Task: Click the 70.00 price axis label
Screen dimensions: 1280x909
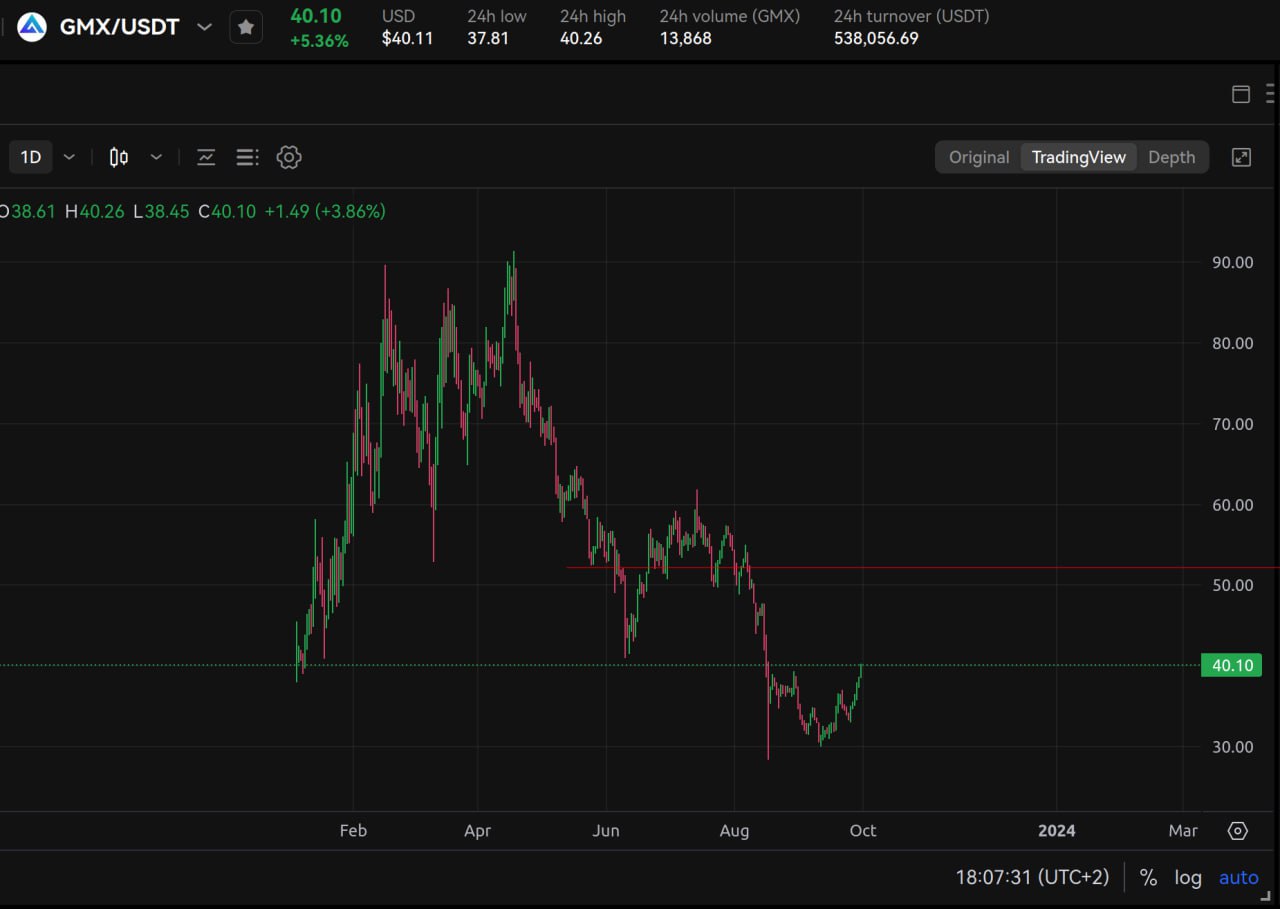Action: click(1232, 424)
